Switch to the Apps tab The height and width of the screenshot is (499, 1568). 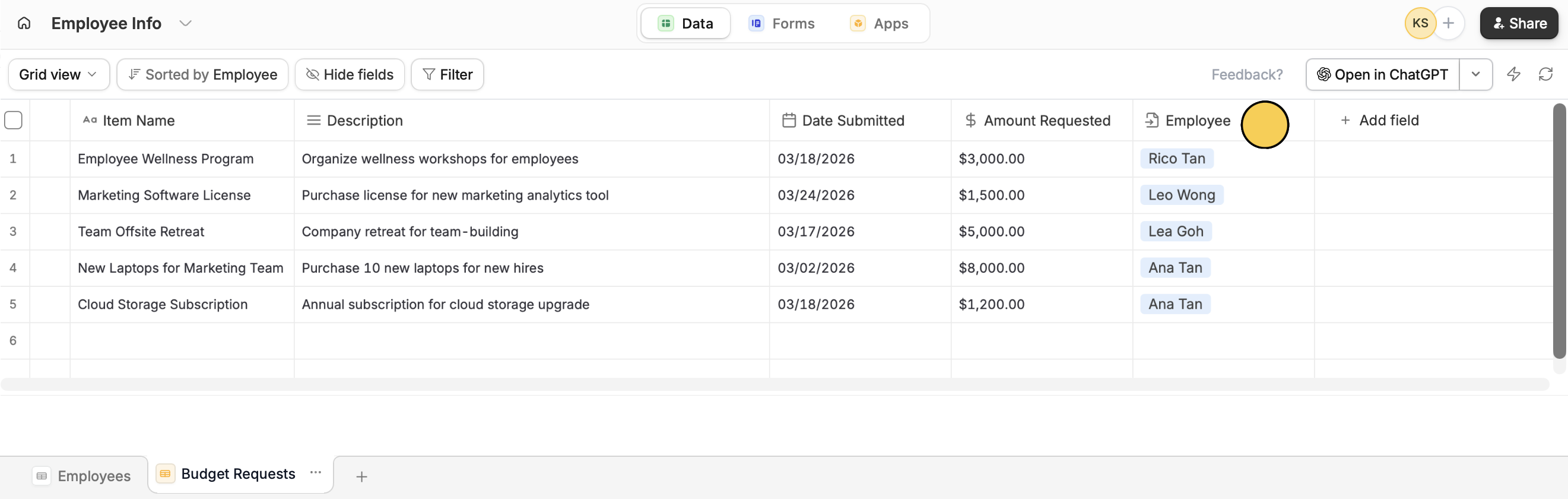879,23
